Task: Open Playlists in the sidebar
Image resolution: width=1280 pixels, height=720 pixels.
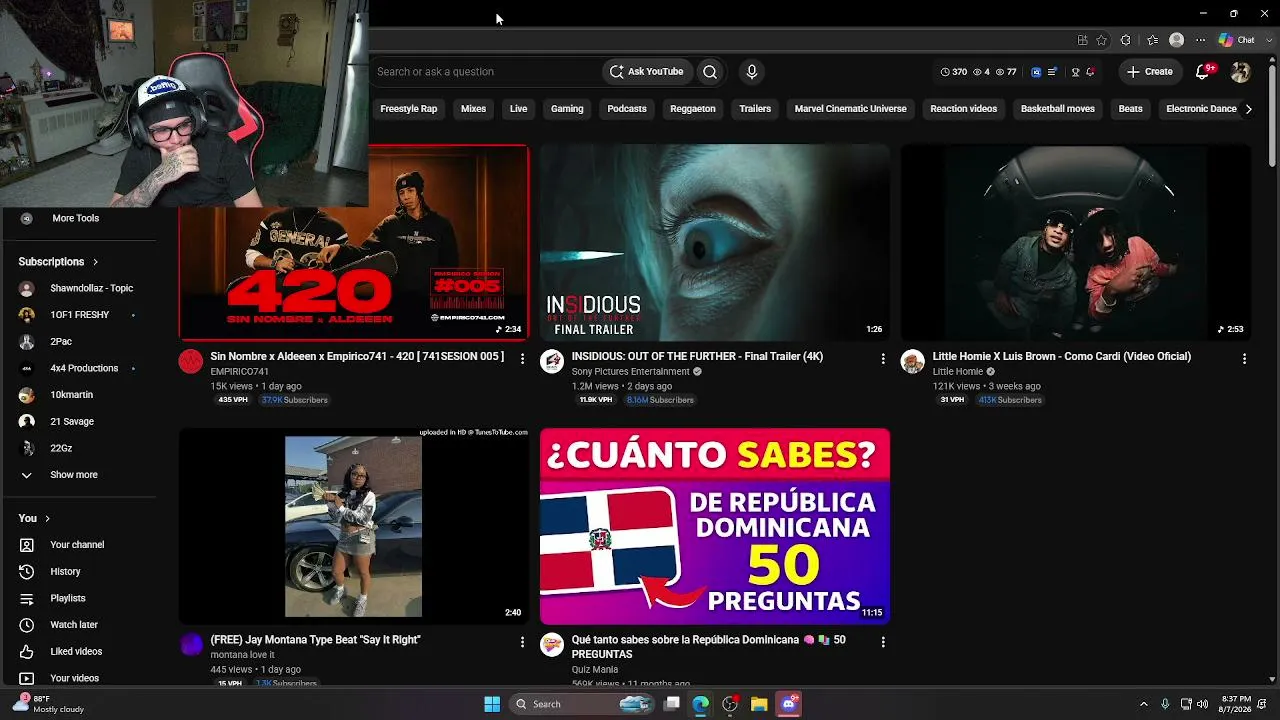Action: [68, 598]
